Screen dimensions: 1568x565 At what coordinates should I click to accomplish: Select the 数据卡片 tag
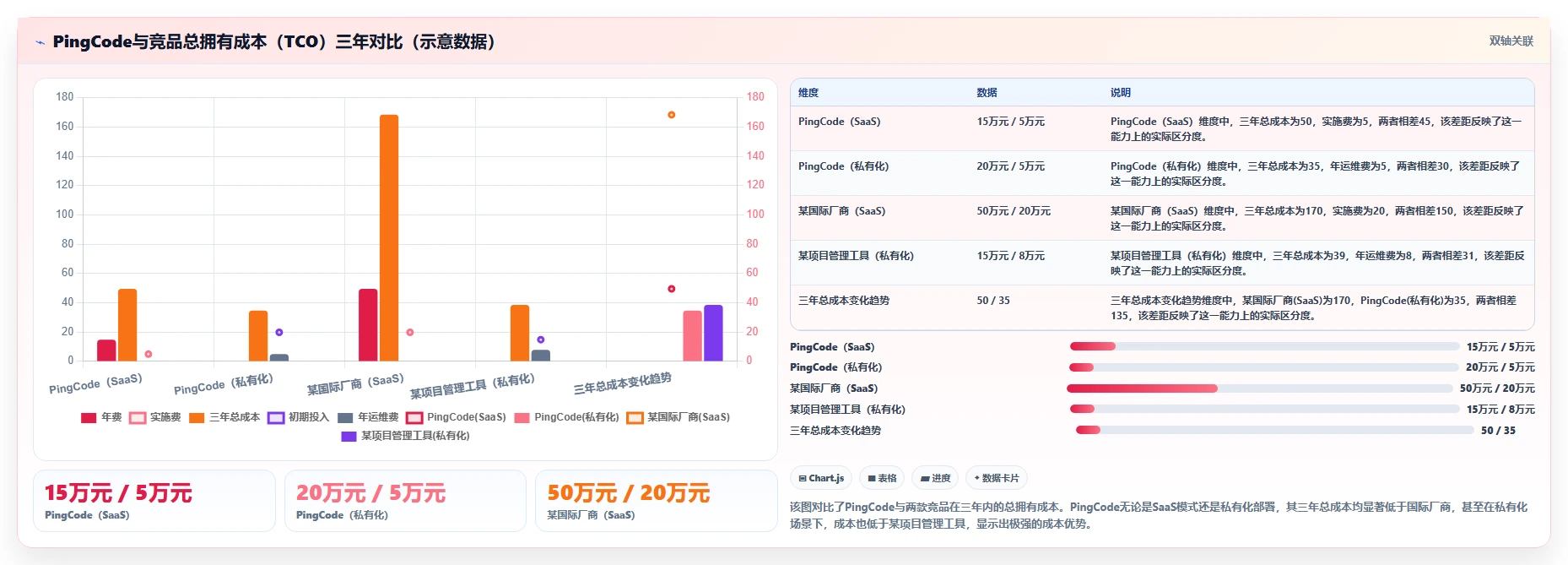(996, 478)
